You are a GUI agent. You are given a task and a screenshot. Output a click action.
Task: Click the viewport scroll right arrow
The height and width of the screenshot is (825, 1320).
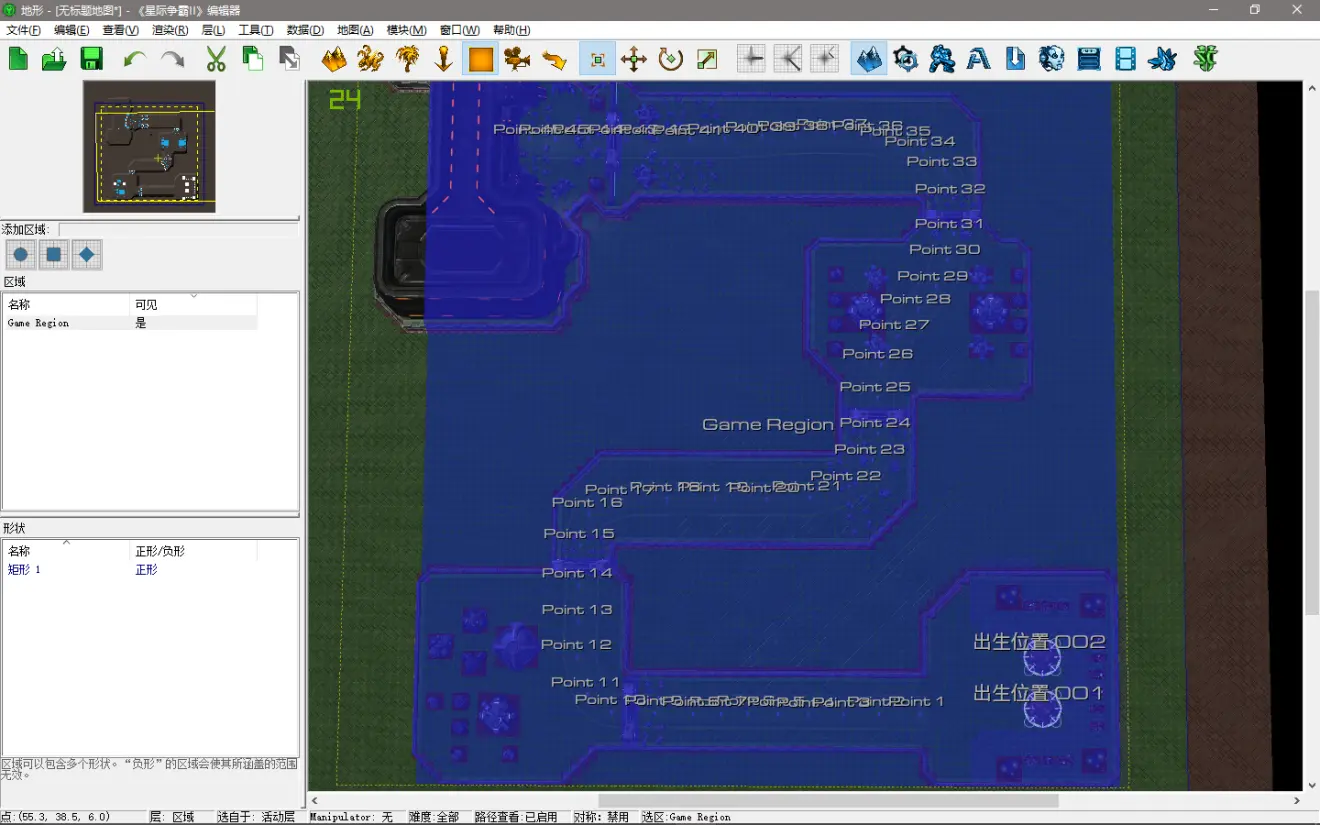click(1297, 800)
